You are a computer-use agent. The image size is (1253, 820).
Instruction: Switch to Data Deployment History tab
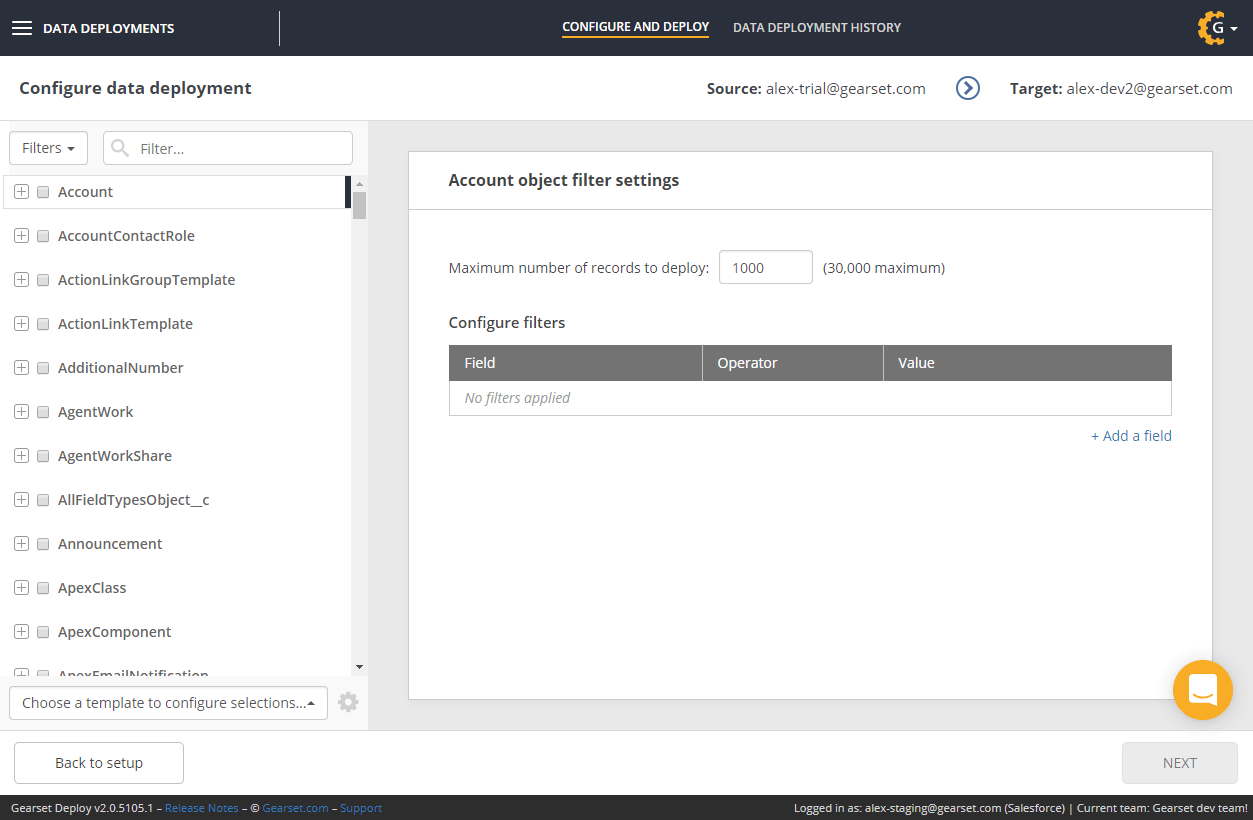click(816, 28)
